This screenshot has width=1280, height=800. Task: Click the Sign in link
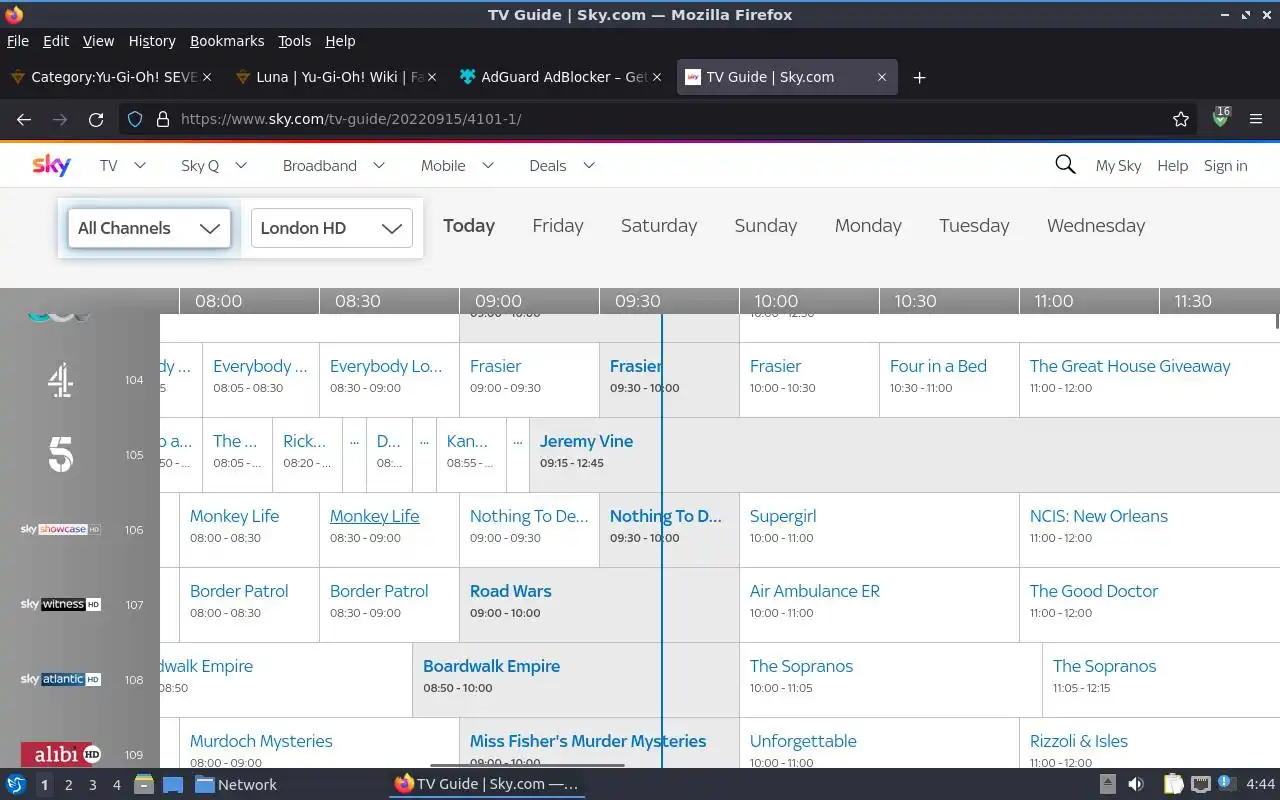[1225, 166]
